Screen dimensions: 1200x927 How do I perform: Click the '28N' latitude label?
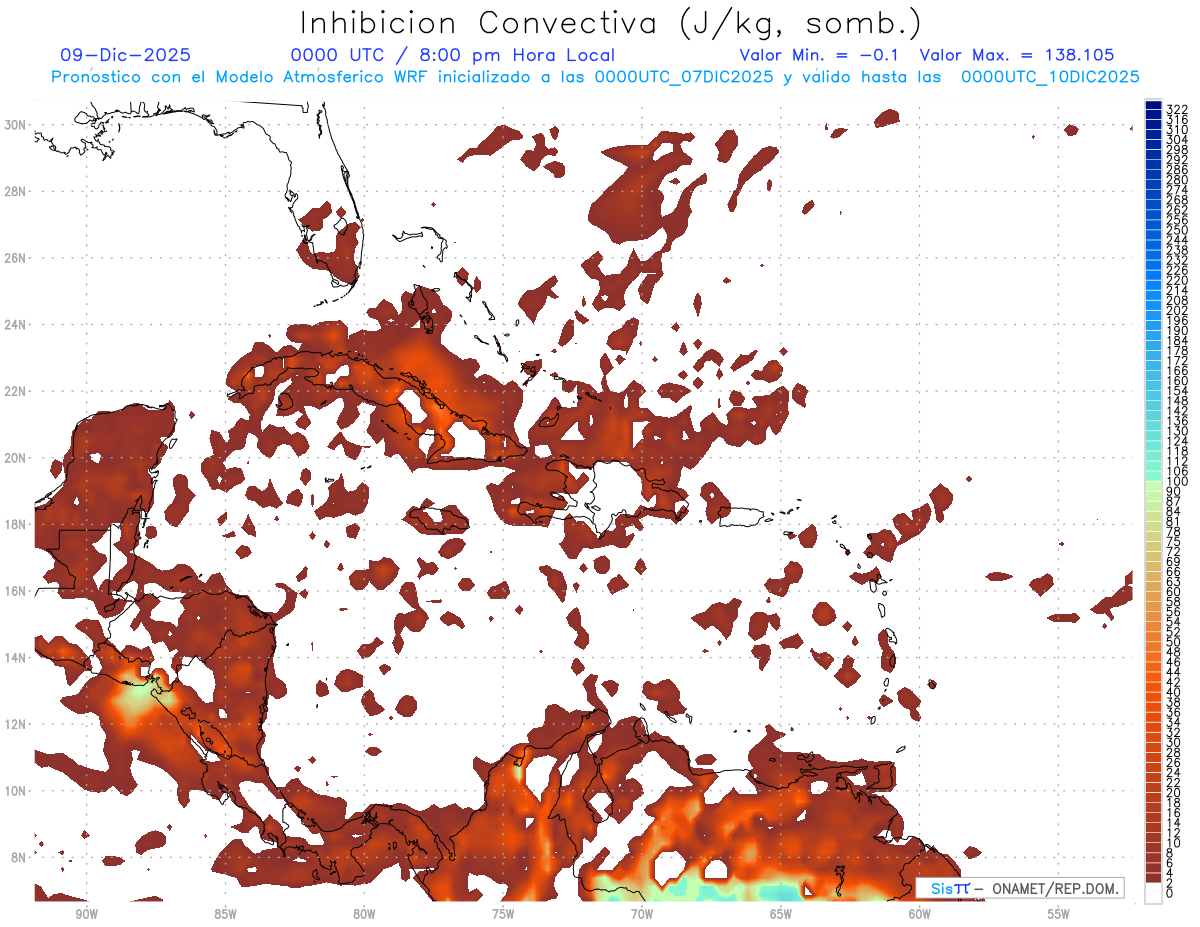pyautogui.click(x=17, y=191)
